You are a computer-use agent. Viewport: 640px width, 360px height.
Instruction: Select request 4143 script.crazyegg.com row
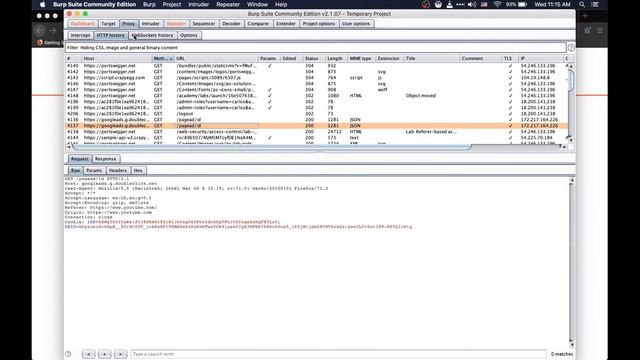(x=316, y=78)
